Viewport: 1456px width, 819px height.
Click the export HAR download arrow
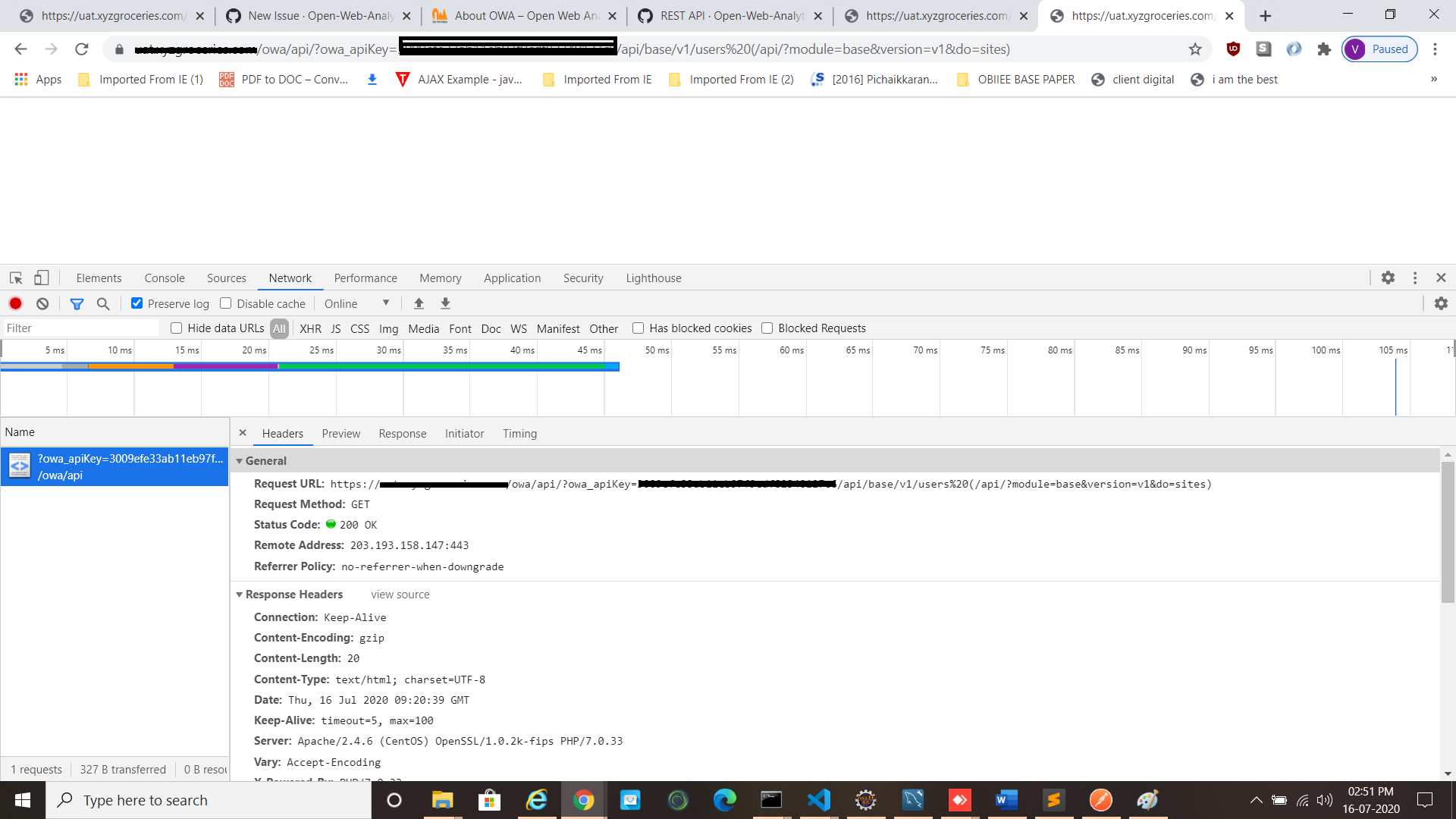click(x=446, y=303)
